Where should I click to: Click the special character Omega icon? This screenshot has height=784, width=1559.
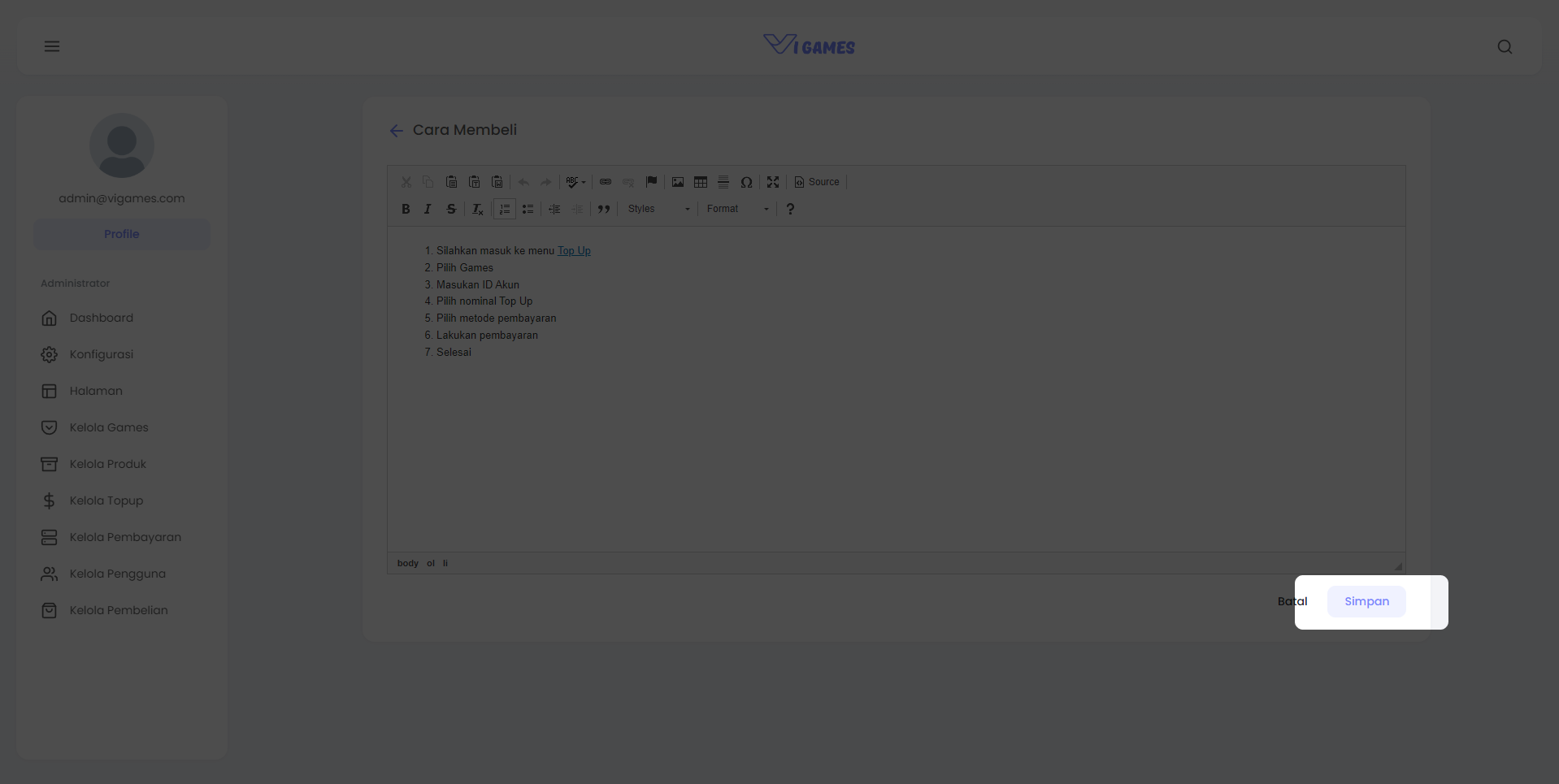pos(746,182)
